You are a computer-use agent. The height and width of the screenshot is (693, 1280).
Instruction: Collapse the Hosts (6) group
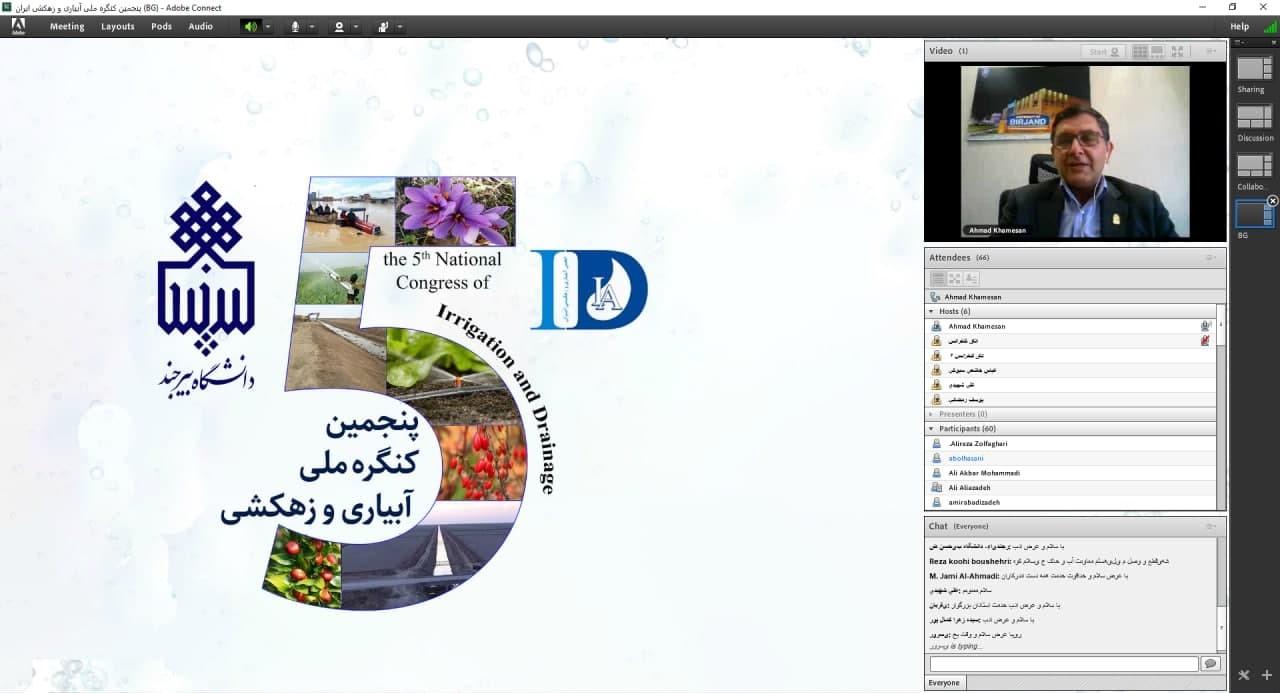(932, 311)
